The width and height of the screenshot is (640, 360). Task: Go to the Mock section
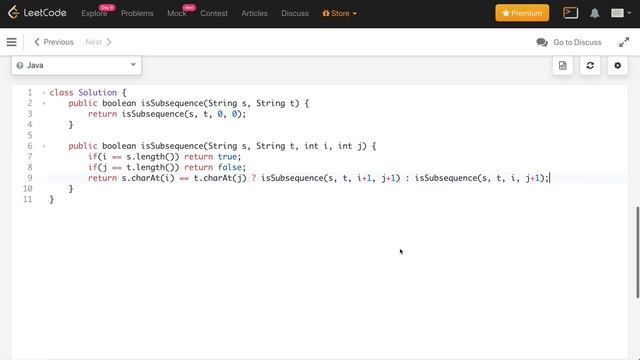pos(177,13)
